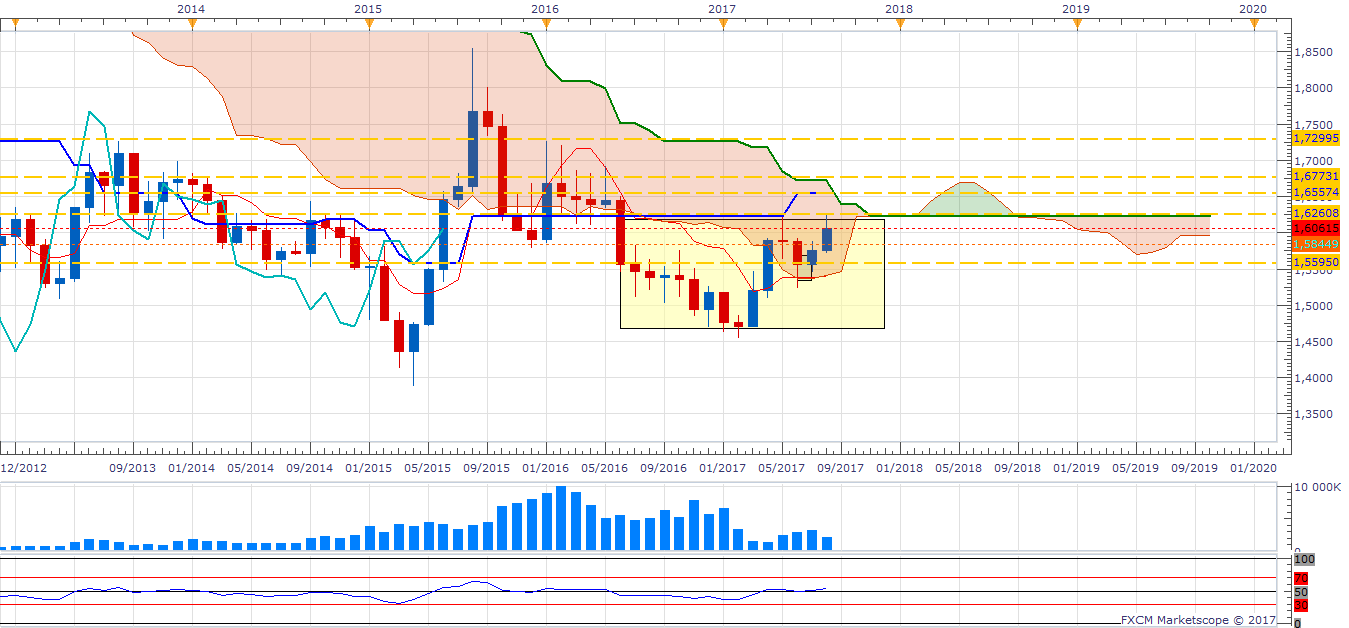Click the 09/2014 date axis label
Viewport: 1349px width, 628px height.
[309, 468]
